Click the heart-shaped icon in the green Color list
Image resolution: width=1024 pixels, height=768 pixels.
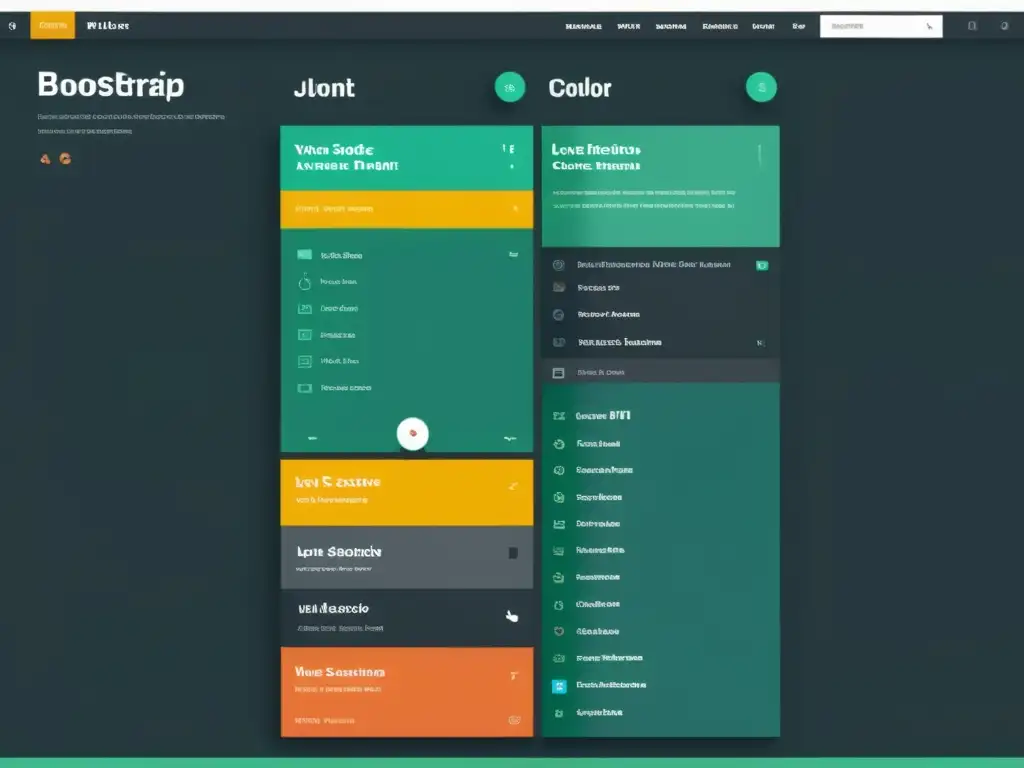click(x=559, y=632)
